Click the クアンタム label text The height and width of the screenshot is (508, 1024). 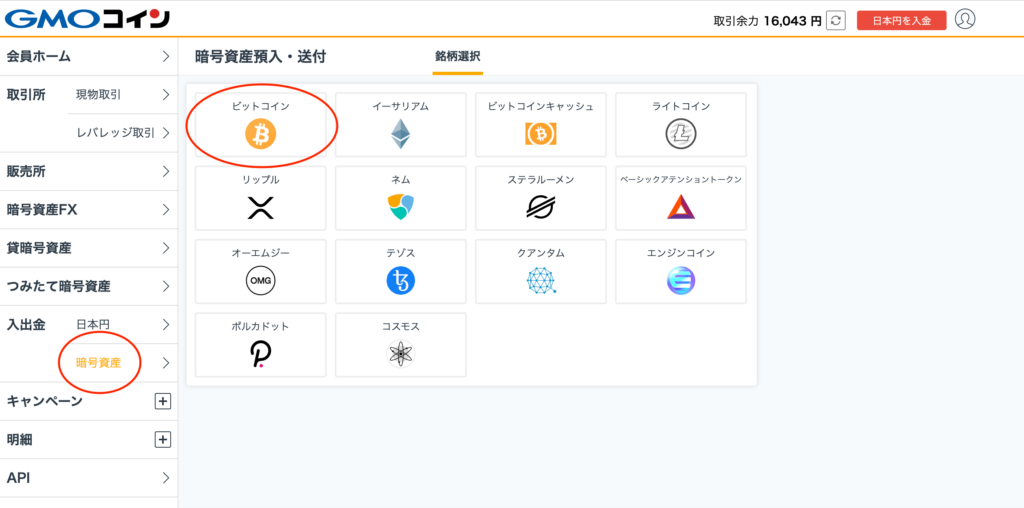point(541,253)
